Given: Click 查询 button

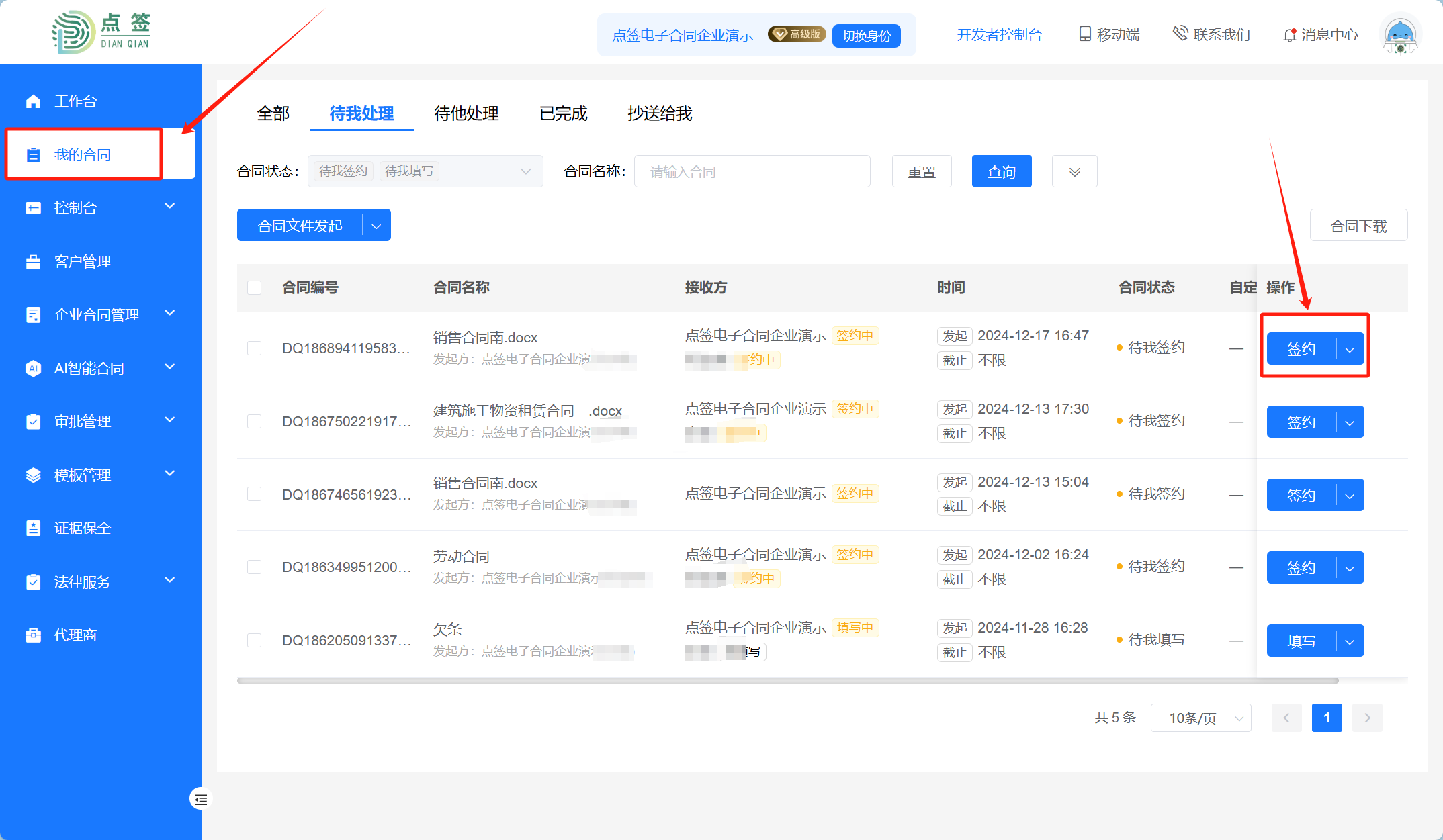Looking at the screenshot, I should pyautogui.click(x=1002, y=172).
